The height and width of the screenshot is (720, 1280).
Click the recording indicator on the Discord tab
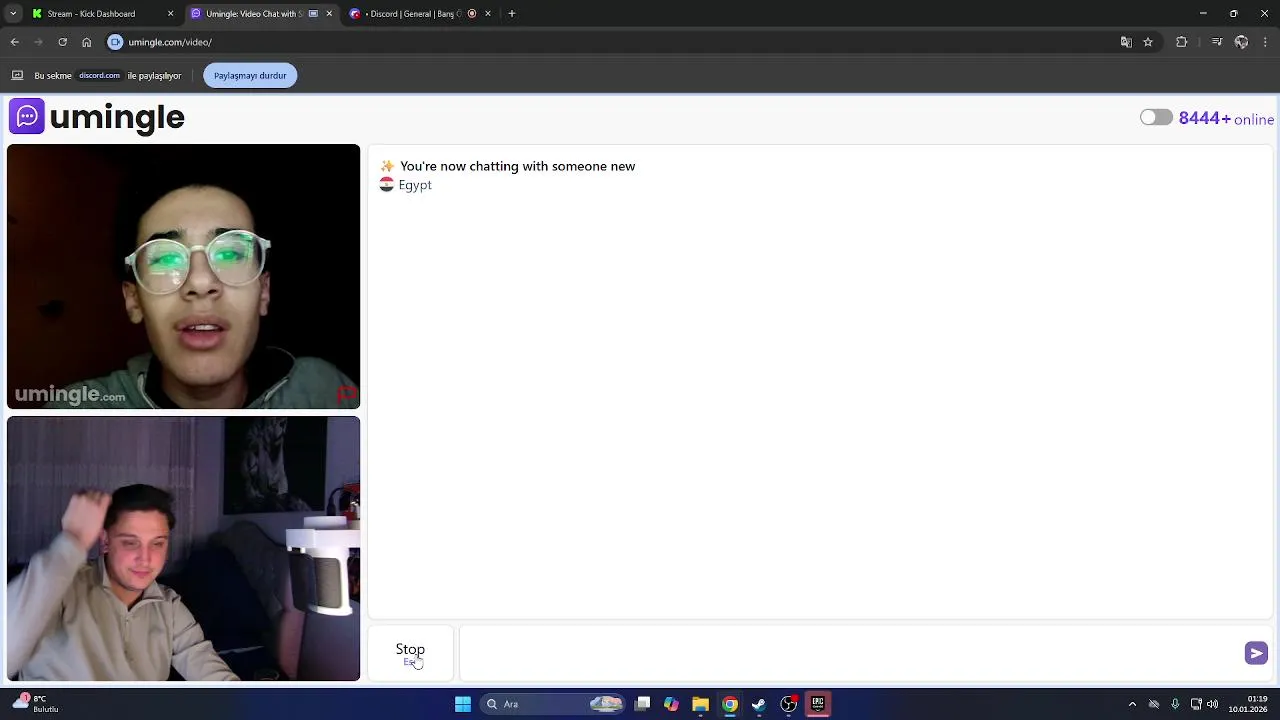pyautogui.click(x=472, y=14)
